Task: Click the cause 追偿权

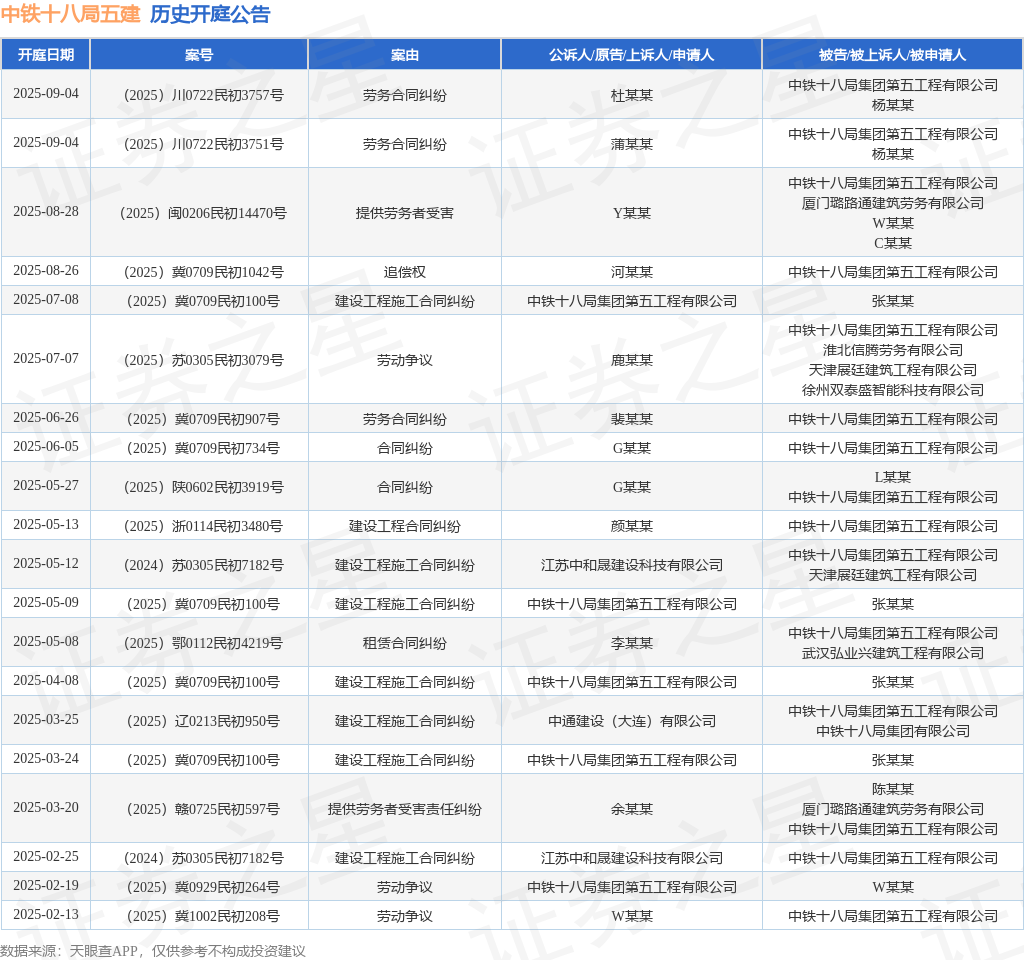Action: 405,272
